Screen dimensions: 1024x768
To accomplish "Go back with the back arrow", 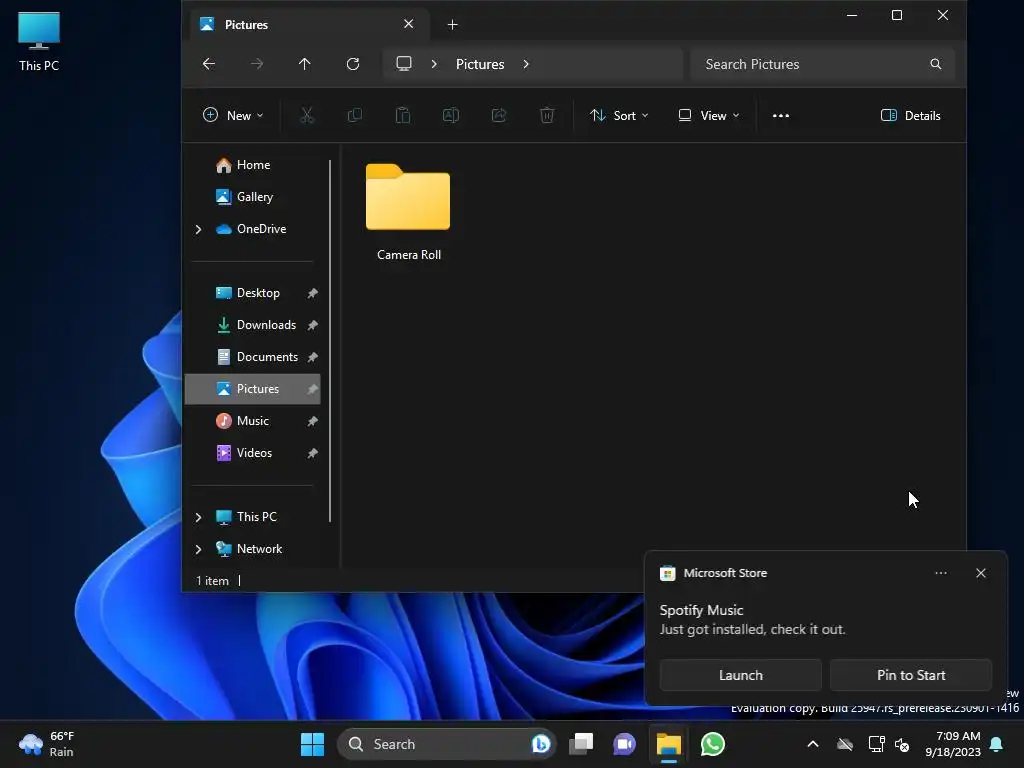I will point(208,64).
